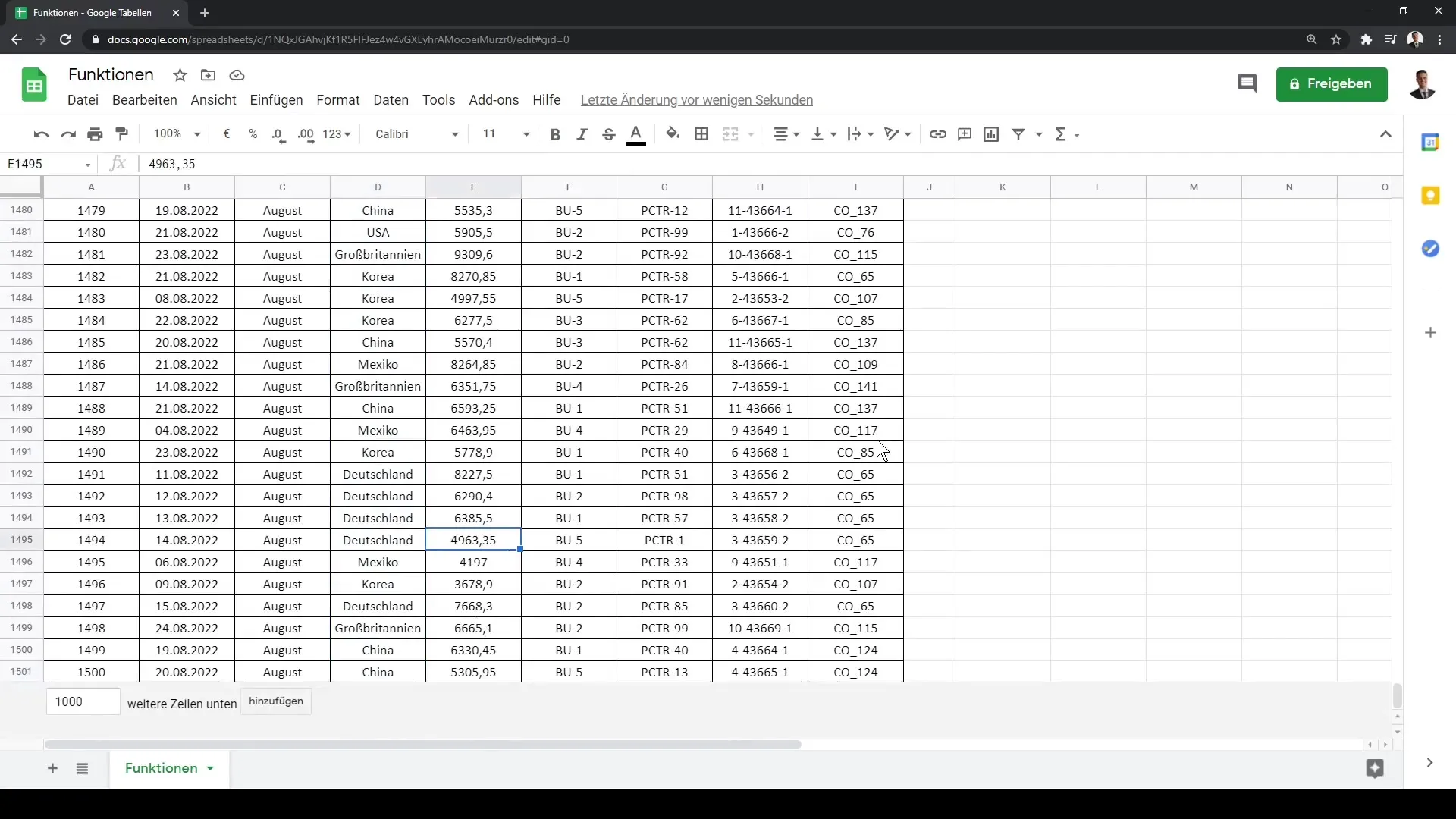Open the functions sigma menu
The height and width of the screenshot is (819, 1456).
tap(1066, 134)
